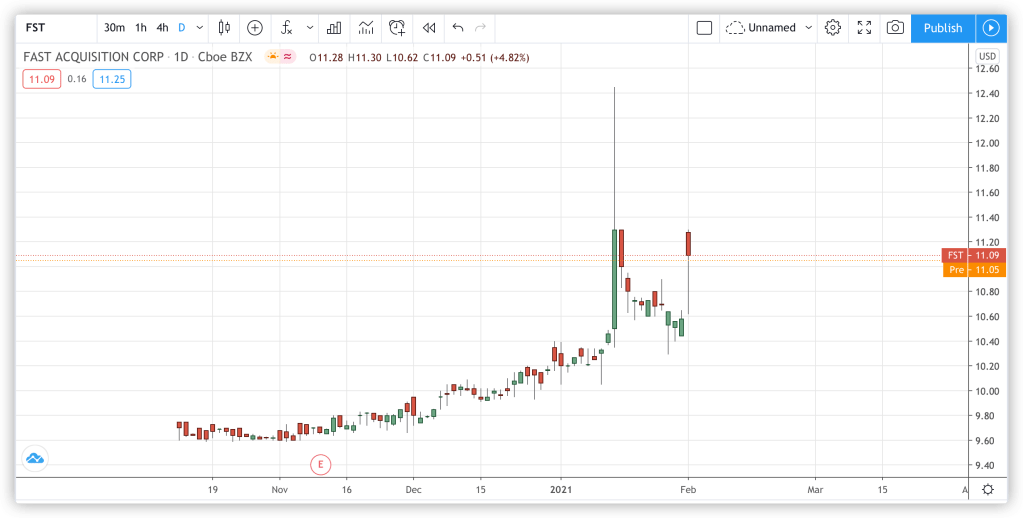Screen dimensions: 1023x518
Task: Open the financials bar chart icon
Action: (x=334, y=28)
